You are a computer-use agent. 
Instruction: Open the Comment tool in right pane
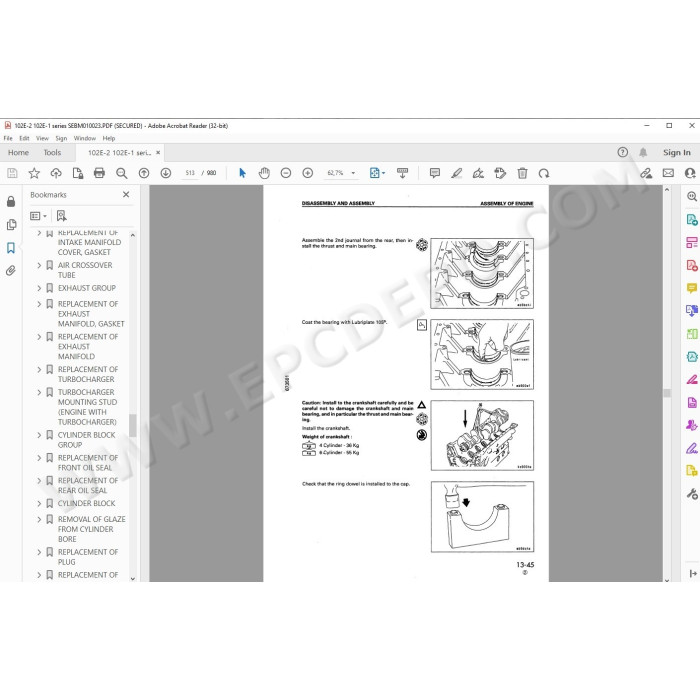(x=692, y=288)
